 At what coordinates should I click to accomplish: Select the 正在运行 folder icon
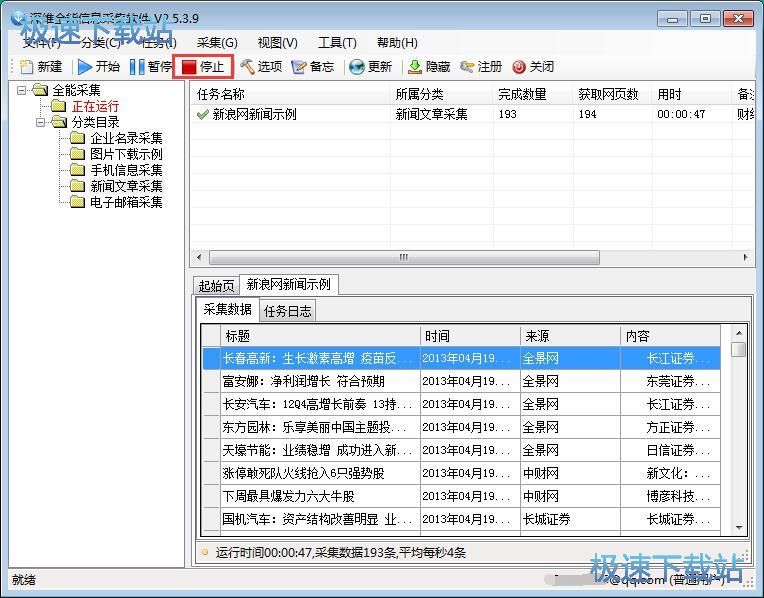click(59, 106)
